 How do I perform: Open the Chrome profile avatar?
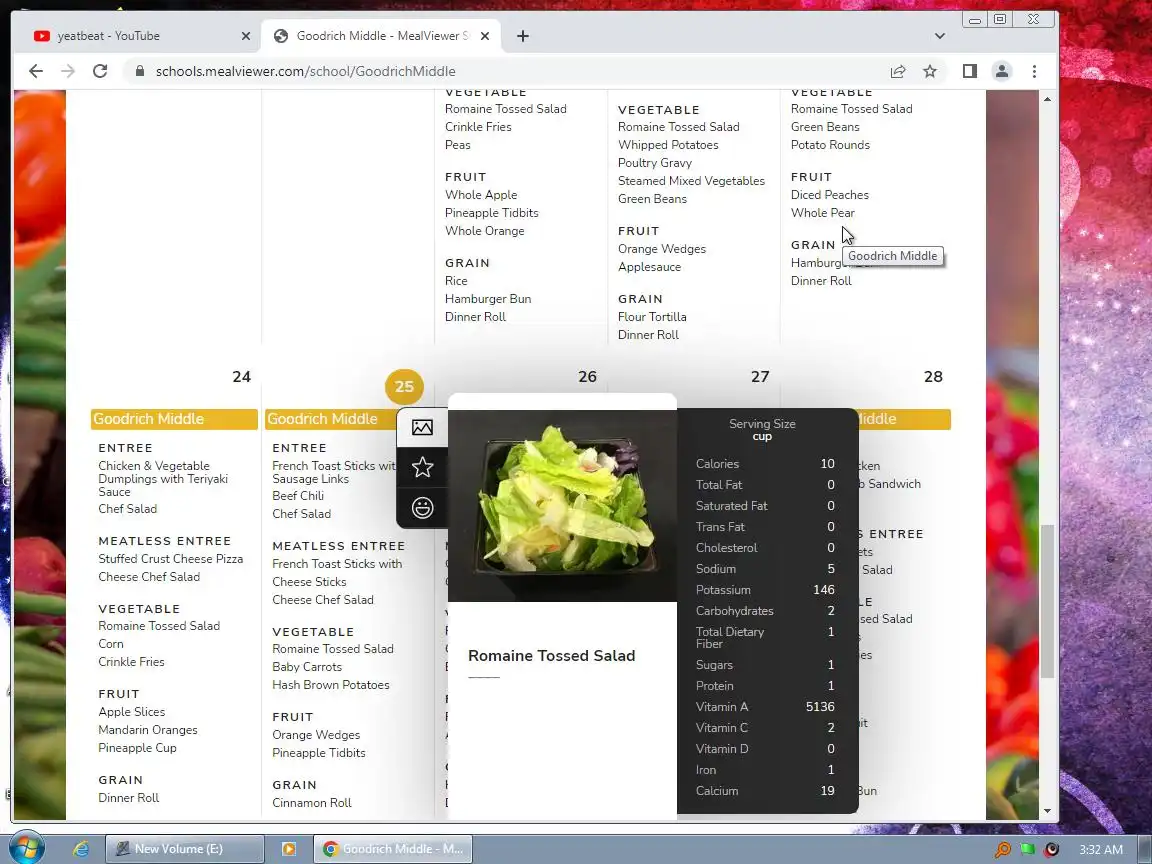1001,71
